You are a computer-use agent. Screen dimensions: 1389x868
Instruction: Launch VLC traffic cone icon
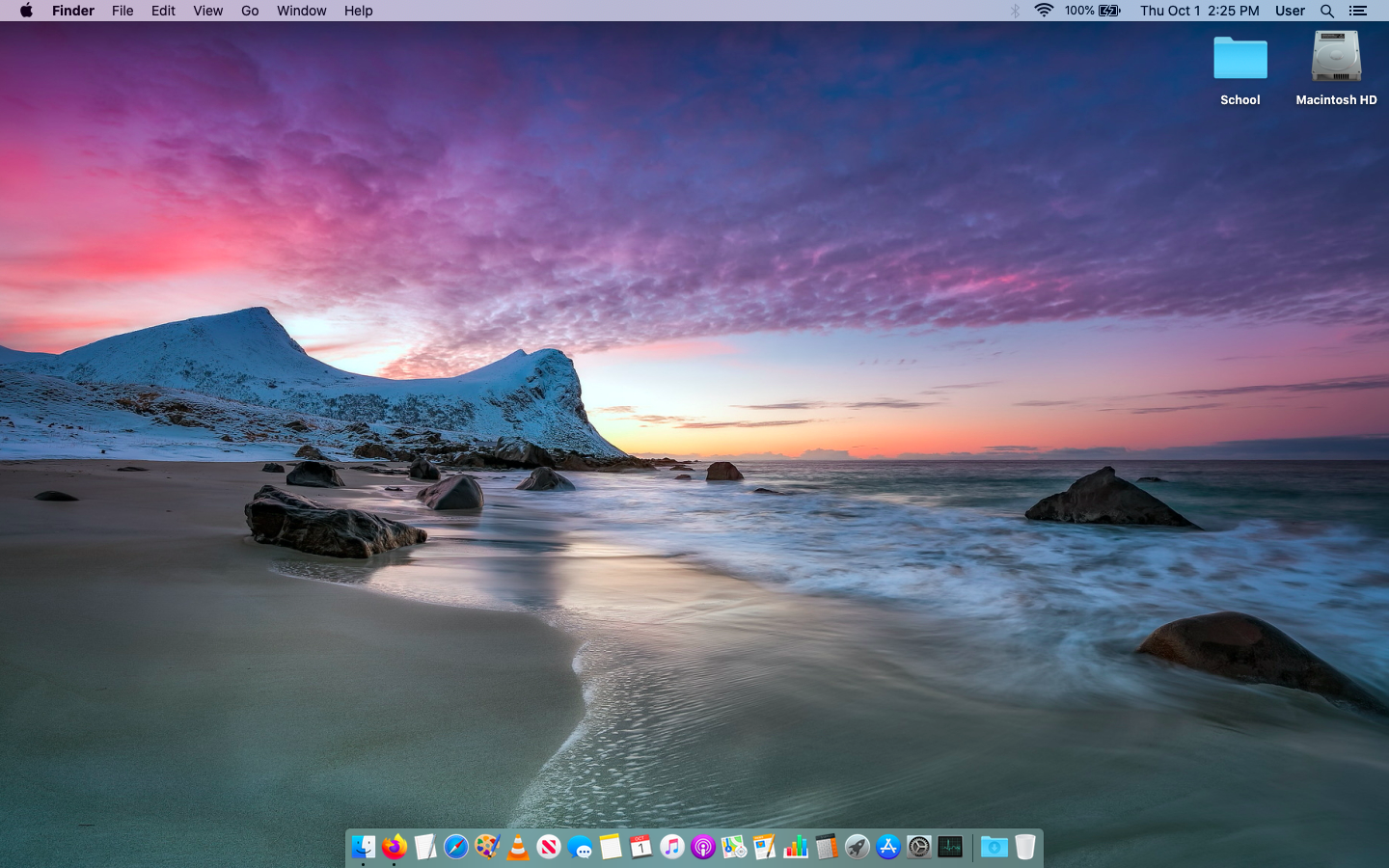click(518, 847)
